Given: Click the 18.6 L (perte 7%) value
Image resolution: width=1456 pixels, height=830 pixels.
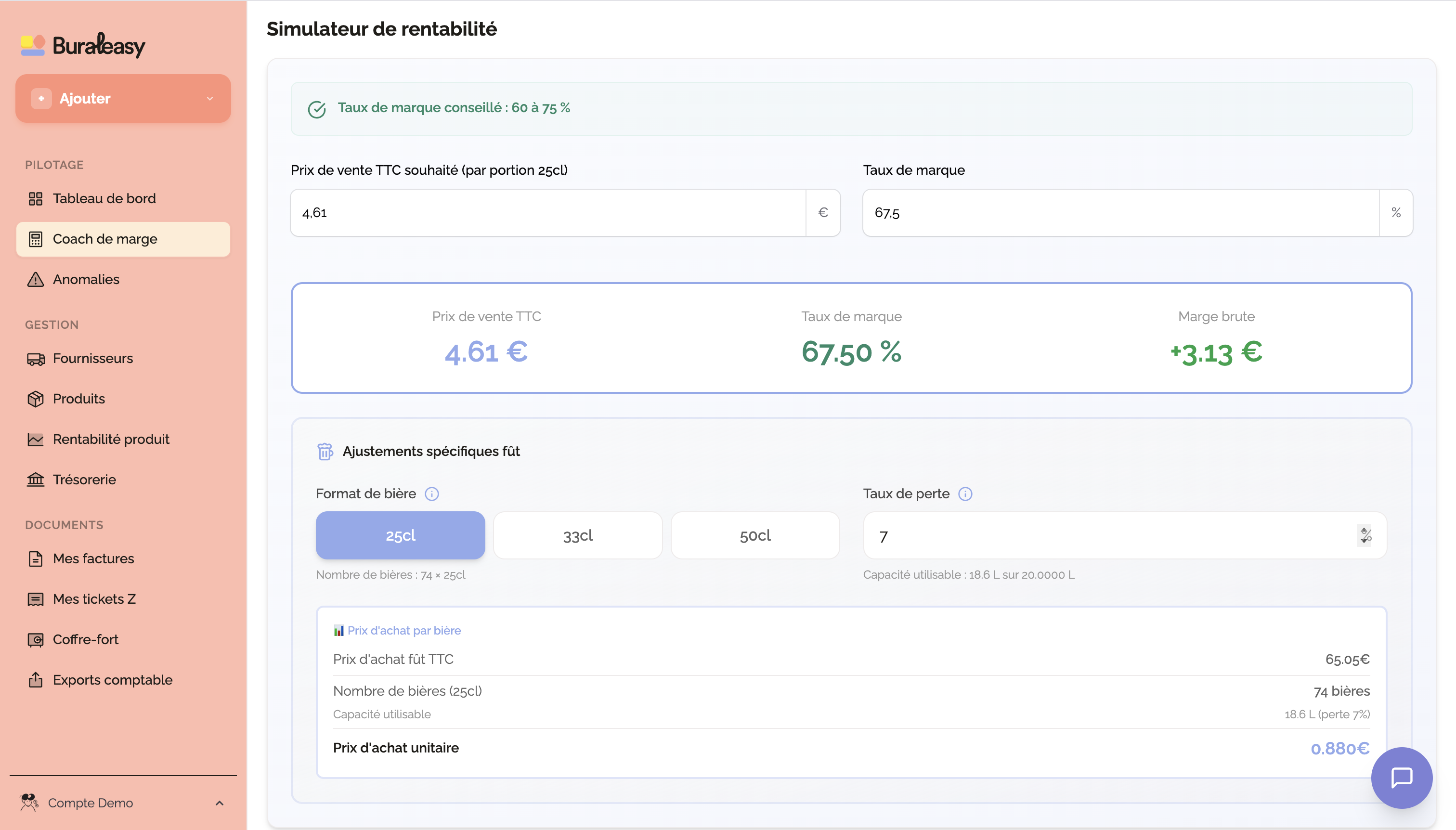Looking at the screenshot, I should click(x=1326, y=714).
